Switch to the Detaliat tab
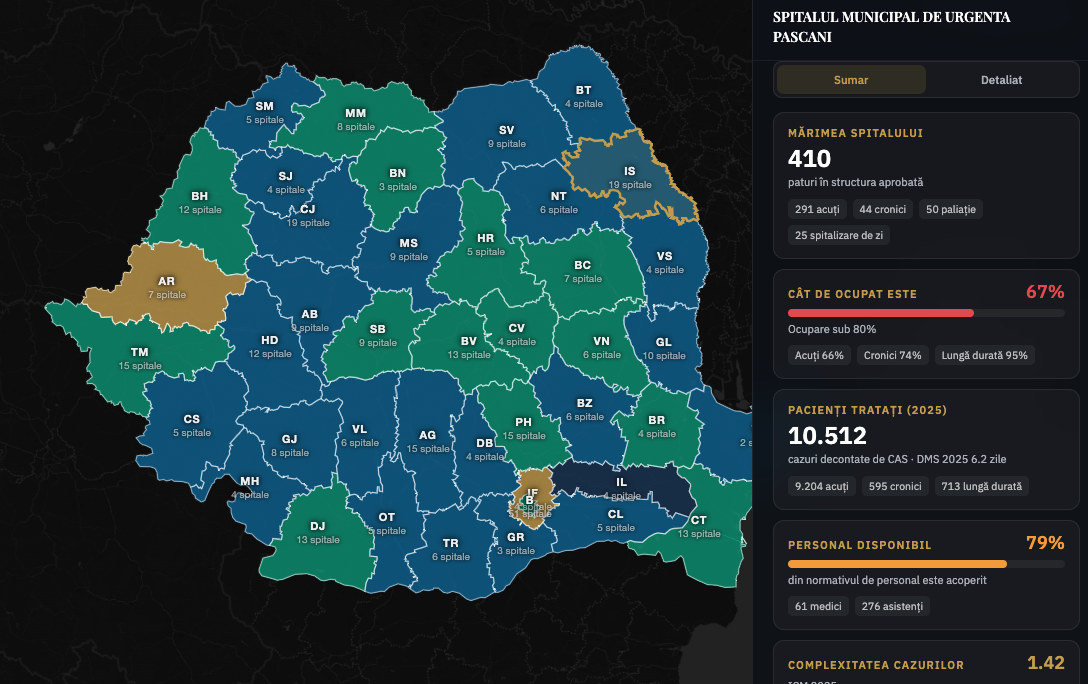 coord(1001,80)
